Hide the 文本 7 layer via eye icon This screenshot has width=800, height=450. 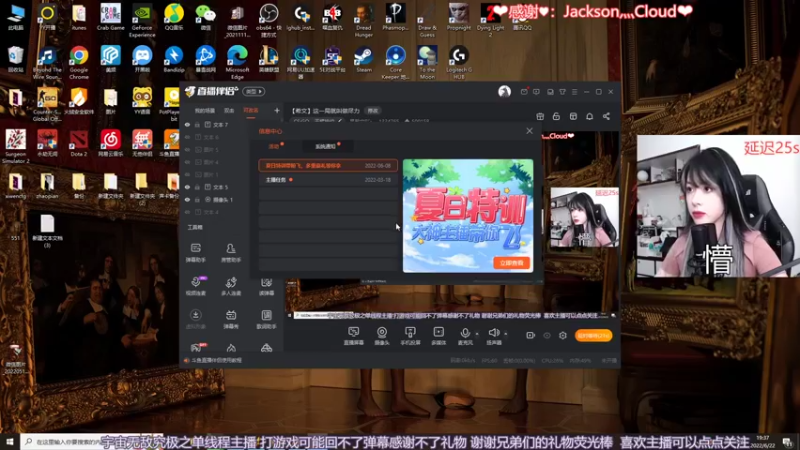pos(187,124)
